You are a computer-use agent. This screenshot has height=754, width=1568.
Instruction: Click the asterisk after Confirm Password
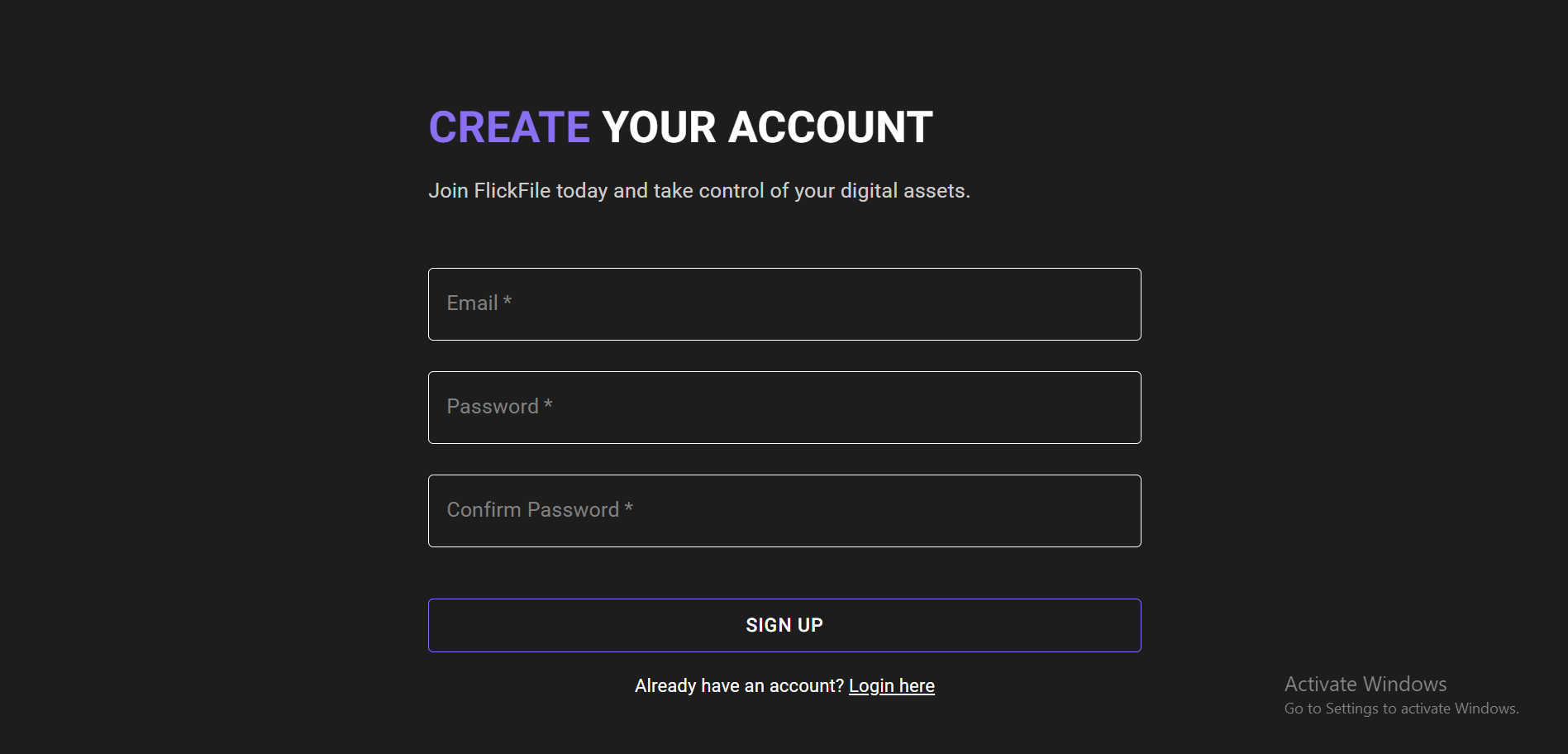[x=629, y=508]
